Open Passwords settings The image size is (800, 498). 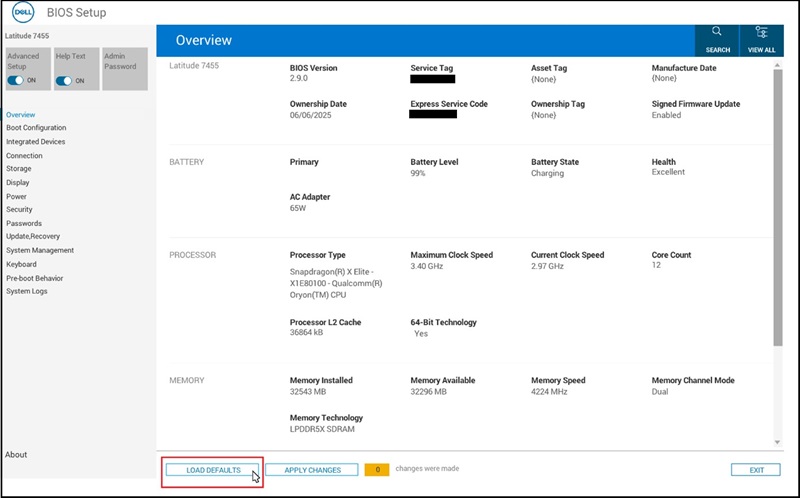coord(24,223)
